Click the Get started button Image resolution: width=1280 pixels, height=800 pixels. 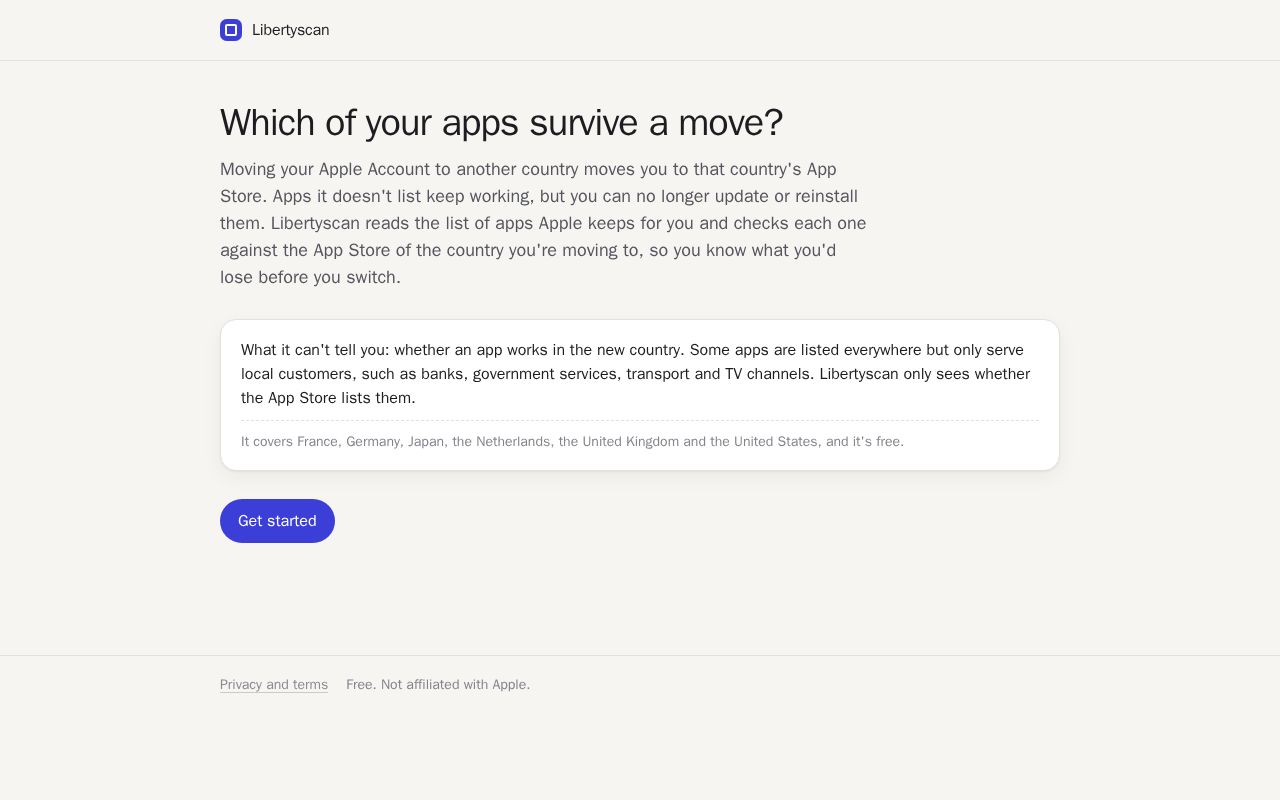277,521
